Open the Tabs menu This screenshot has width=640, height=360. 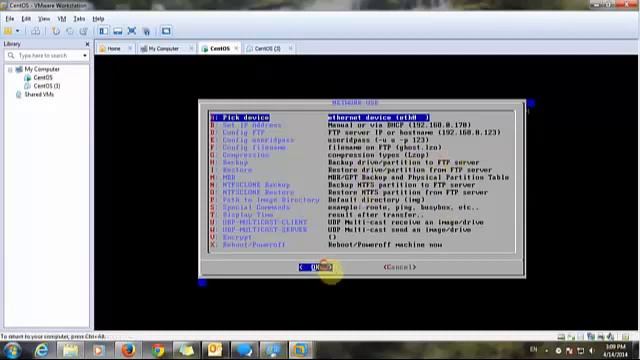79,19
